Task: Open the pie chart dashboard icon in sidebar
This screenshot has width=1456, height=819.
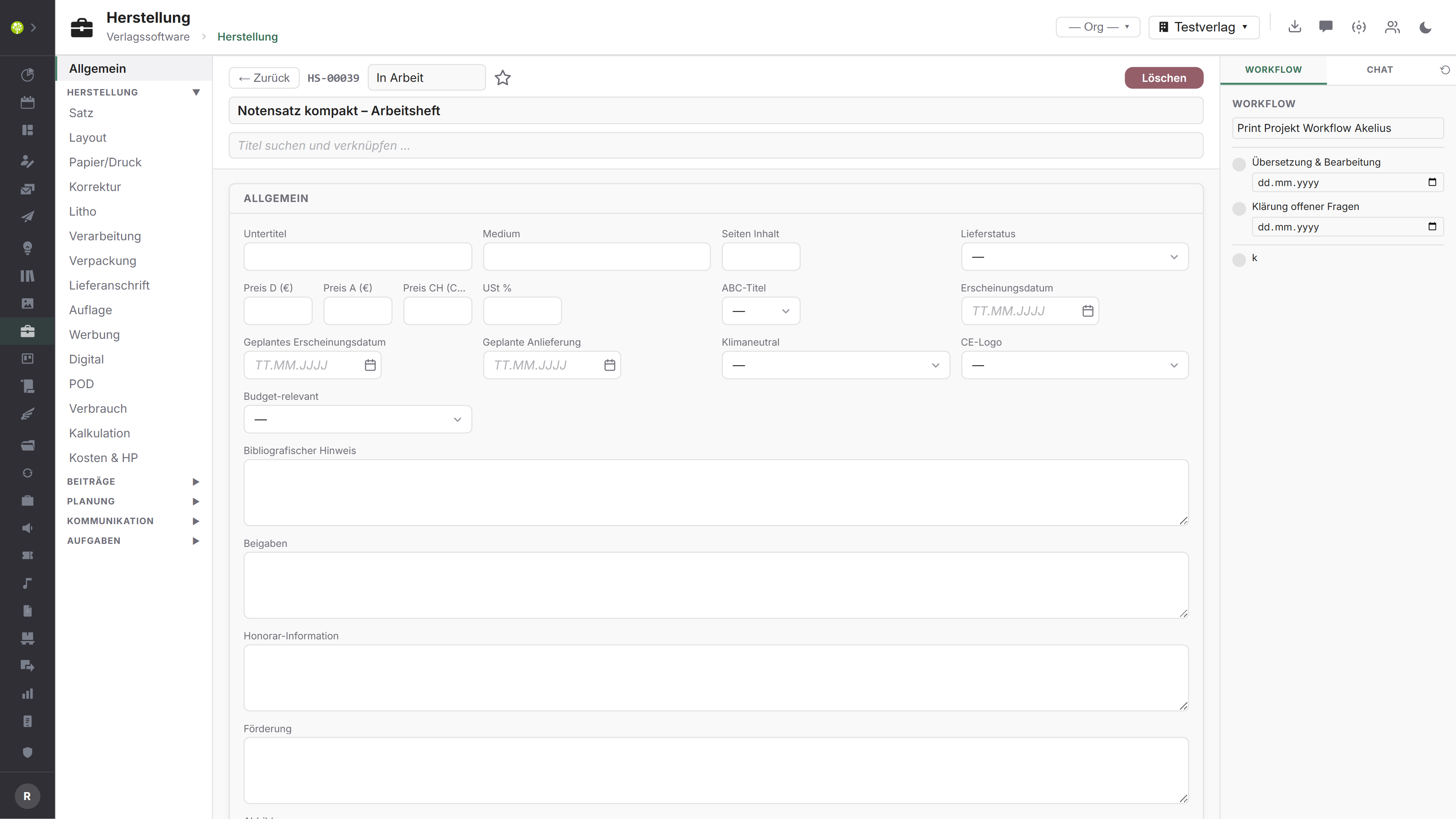Action: [x=27, y=75]
